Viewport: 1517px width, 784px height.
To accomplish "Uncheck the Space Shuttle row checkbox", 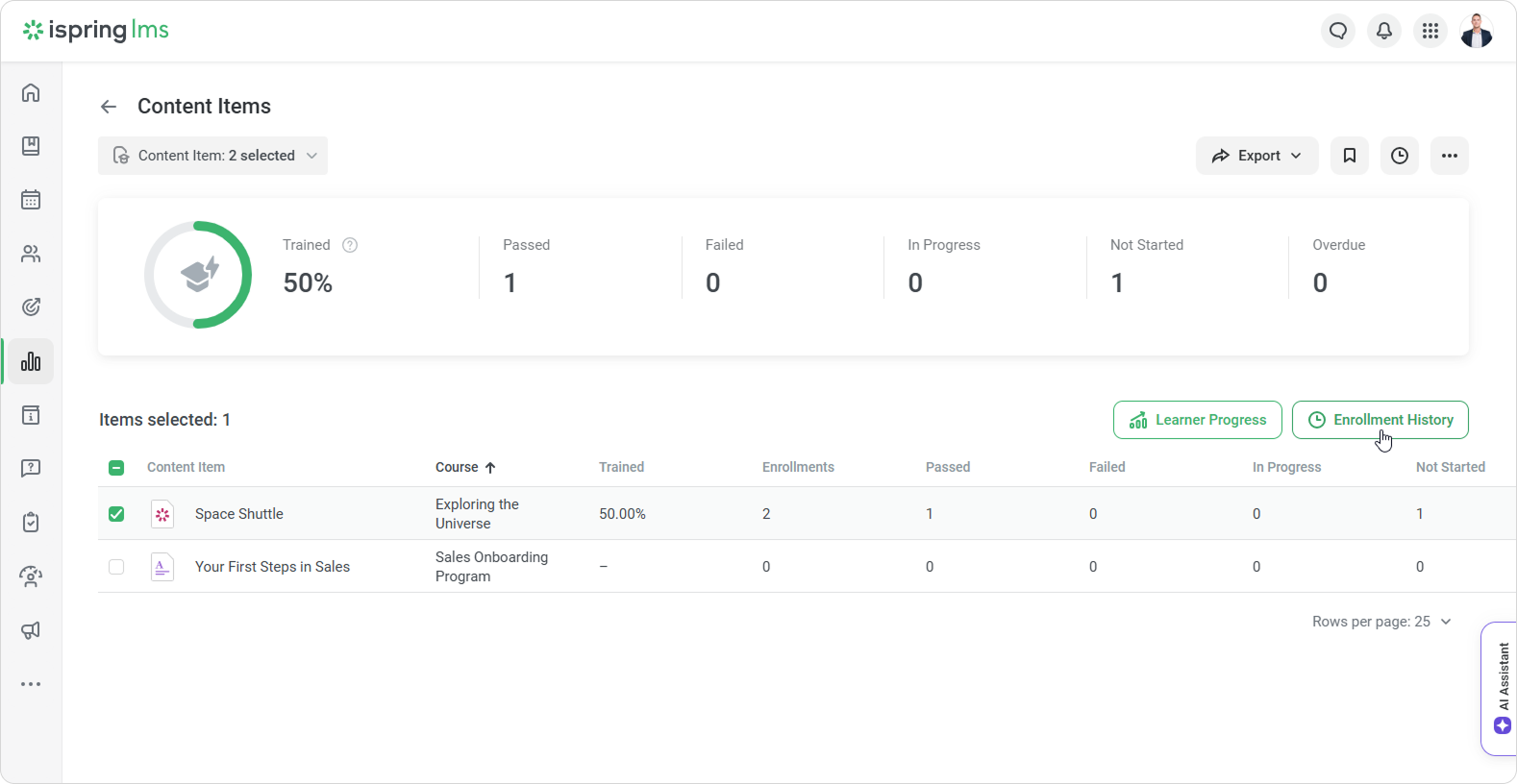I will (116, 514).
